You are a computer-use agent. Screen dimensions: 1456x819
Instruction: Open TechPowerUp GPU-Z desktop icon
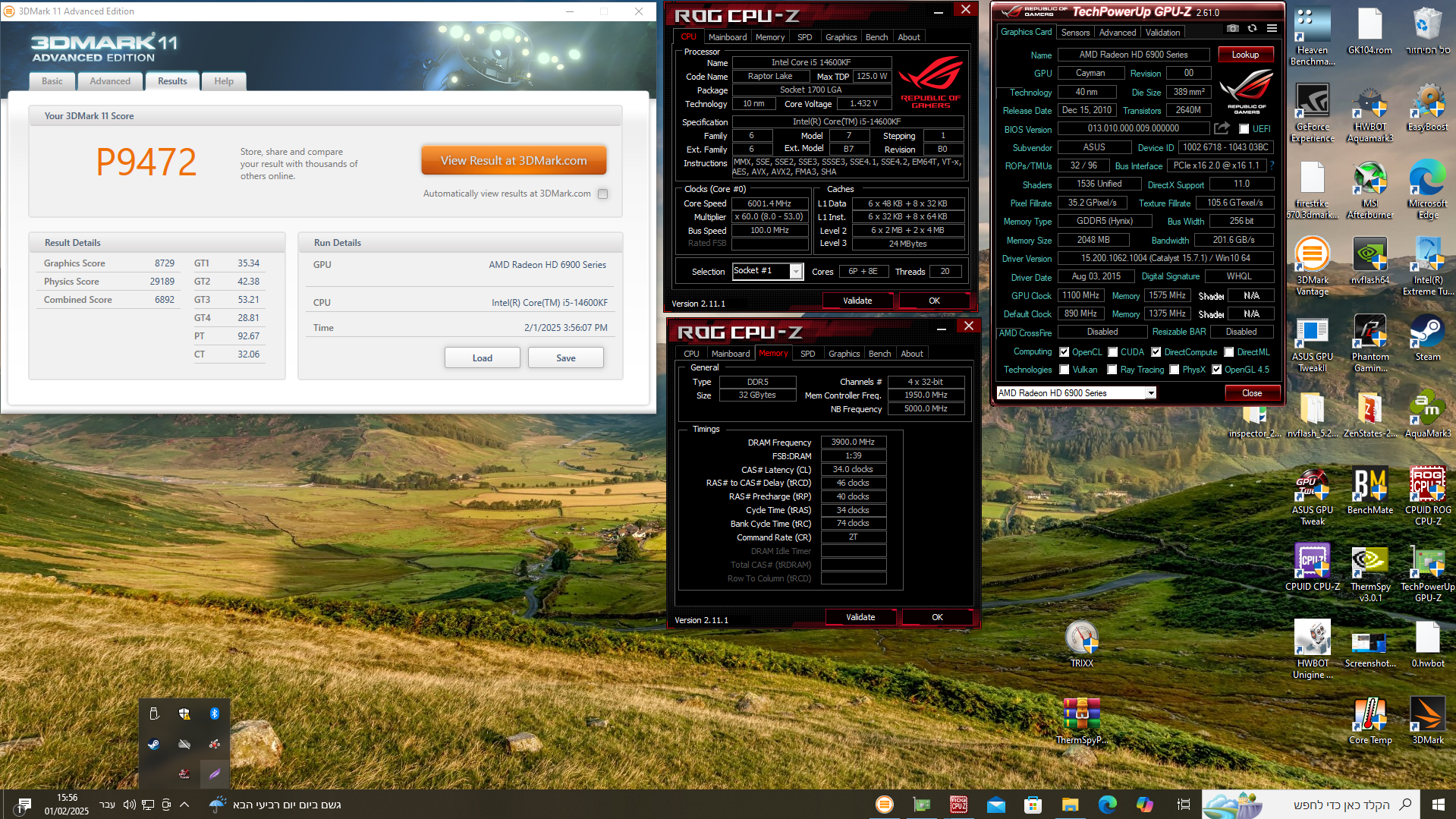1428,573
